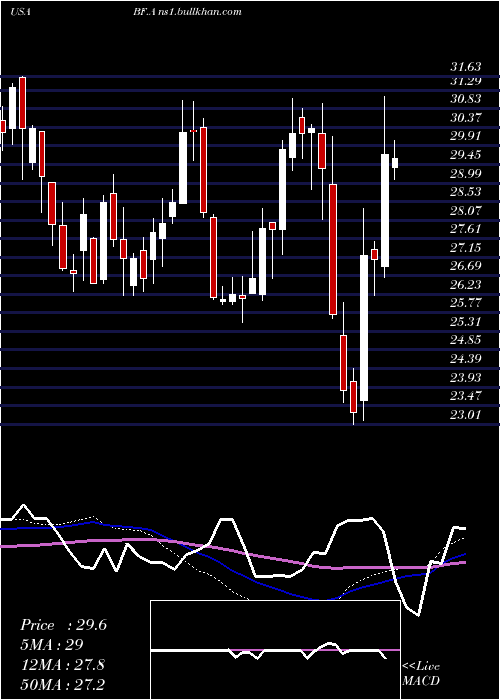Click the 24.85 price axis label
Viewport: 500px width, 700px height.
click(466, 340)
